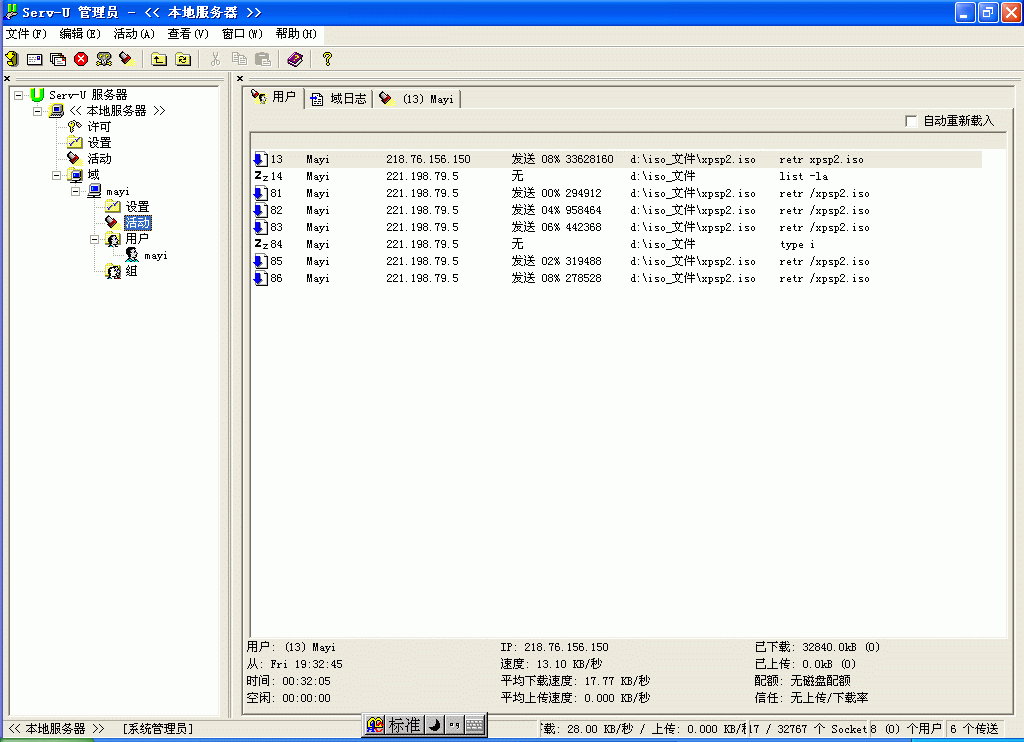Image resolution: width=1024 pixels, height=742 pixels.
Task: Close the right activity panel with its x
Action: (x=240, y=78)
